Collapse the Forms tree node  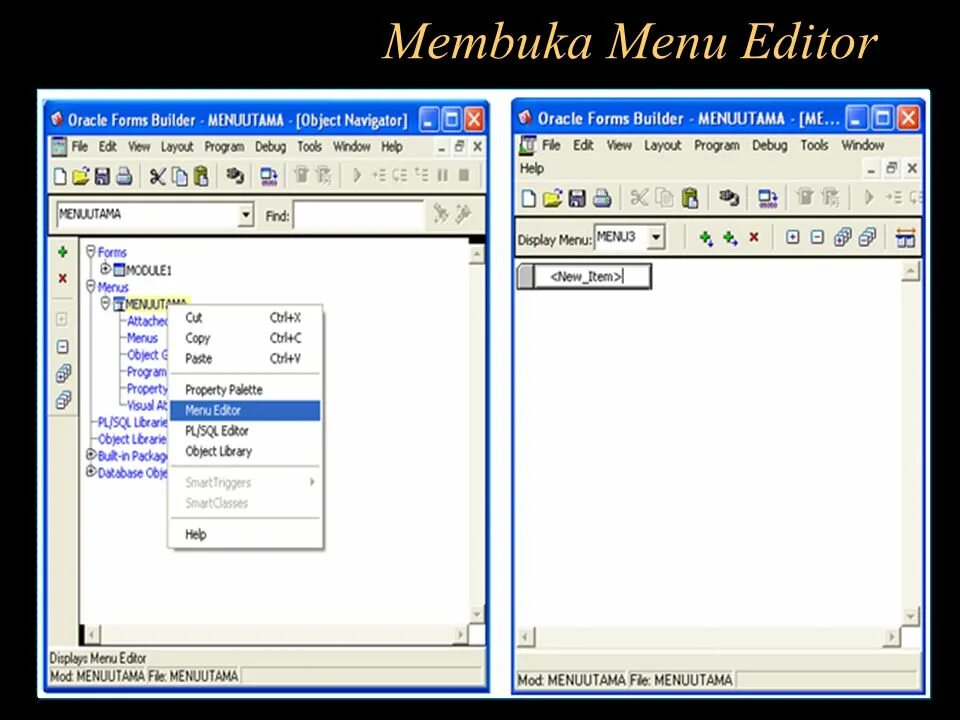91,251
